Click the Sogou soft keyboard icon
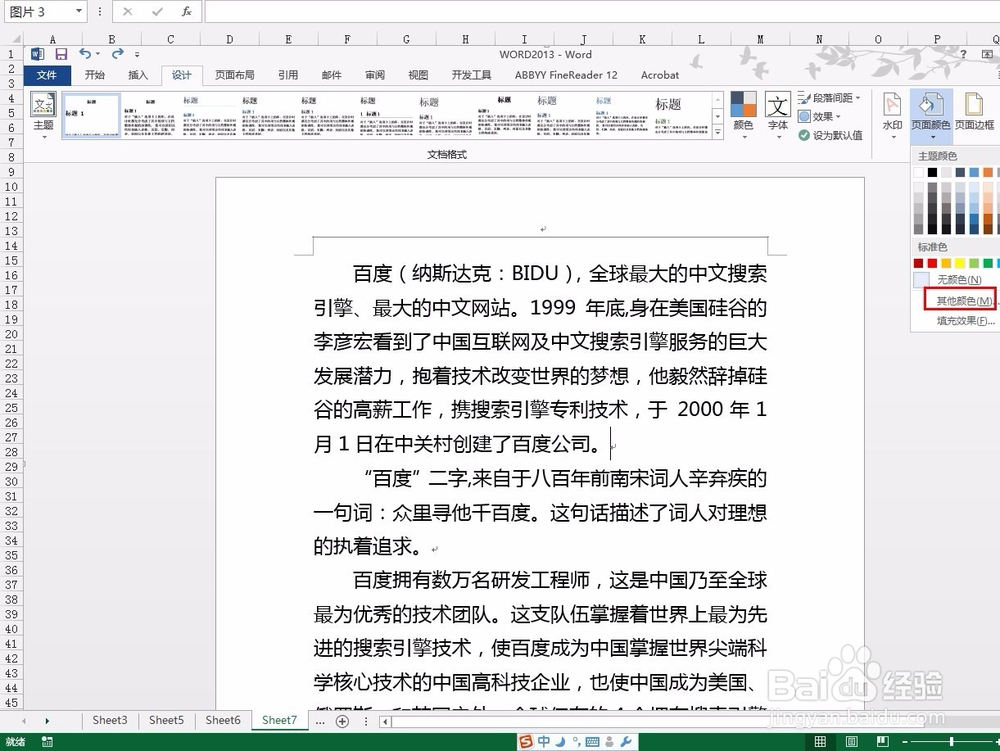This screenshot has height=751, width=1000. pyautogui.click(x=592, y=741)
